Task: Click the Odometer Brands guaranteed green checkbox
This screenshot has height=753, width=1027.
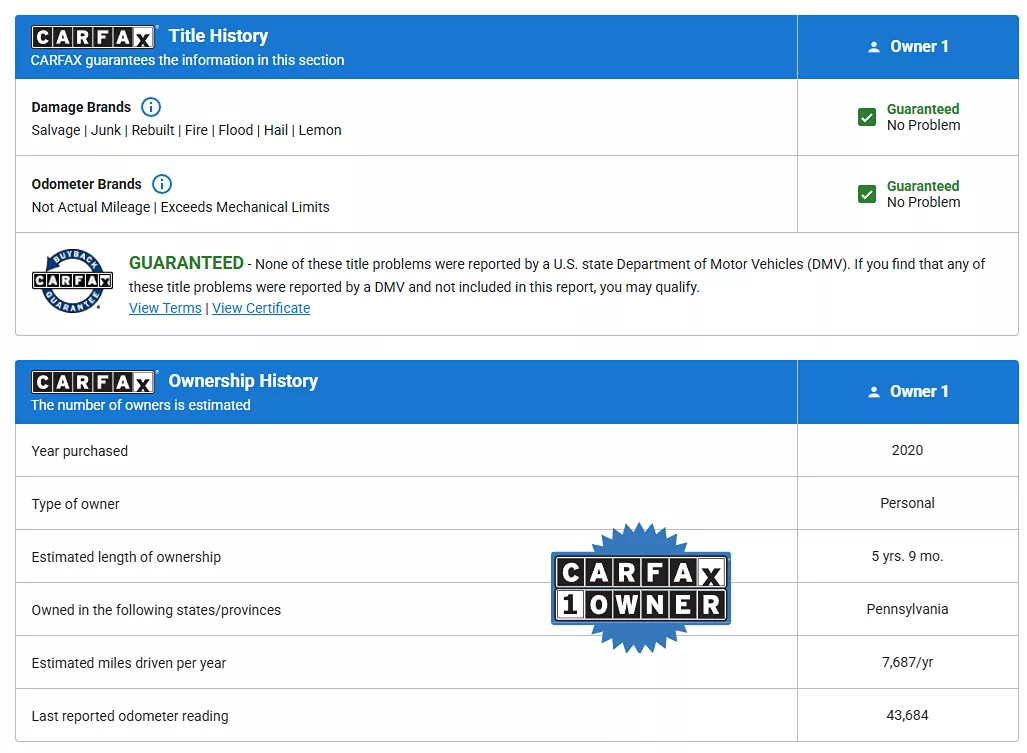Action: click(867, 194)
